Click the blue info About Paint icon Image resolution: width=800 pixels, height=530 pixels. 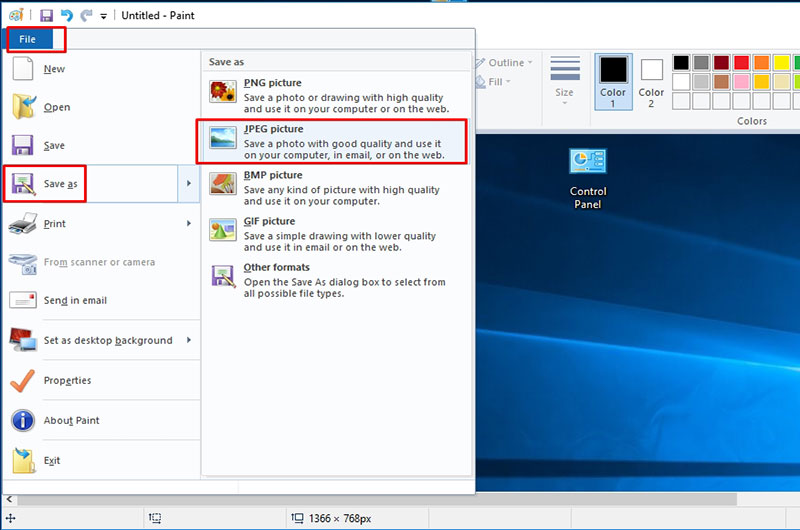(23, 421)
